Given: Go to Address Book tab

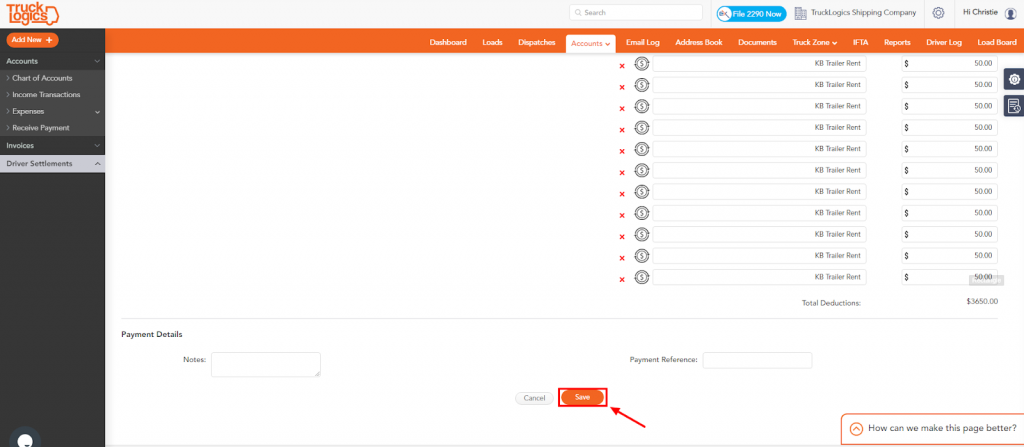Looking at the screenshot, I should click(x=699, y=42).
